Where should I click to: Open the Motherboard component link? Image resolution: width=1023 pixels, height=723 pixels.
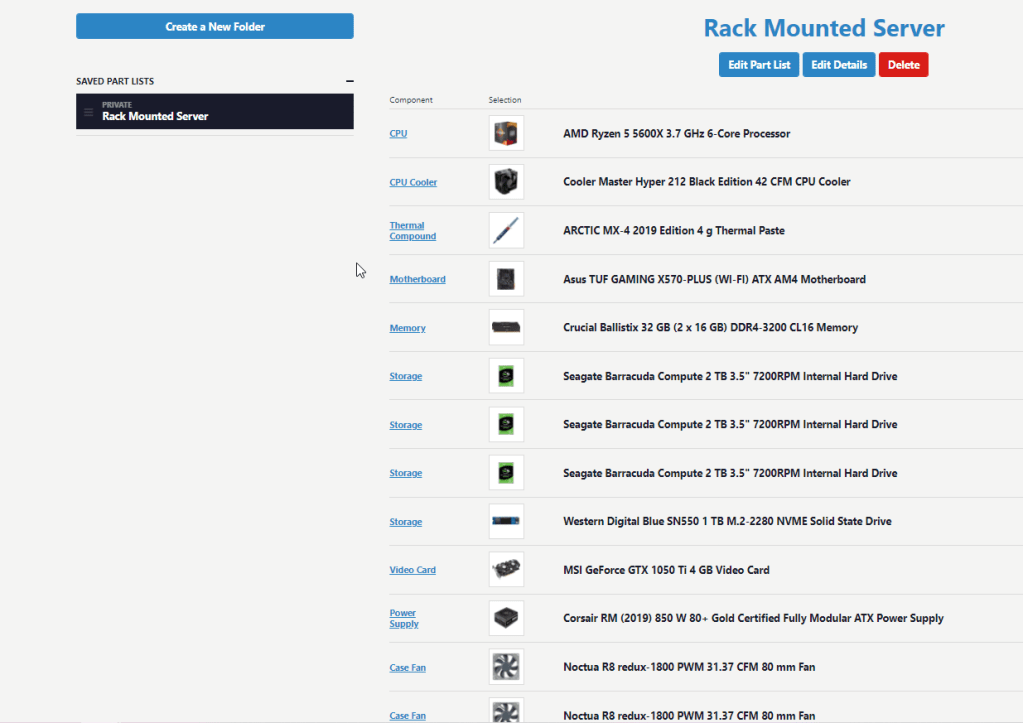pos(417,279)
